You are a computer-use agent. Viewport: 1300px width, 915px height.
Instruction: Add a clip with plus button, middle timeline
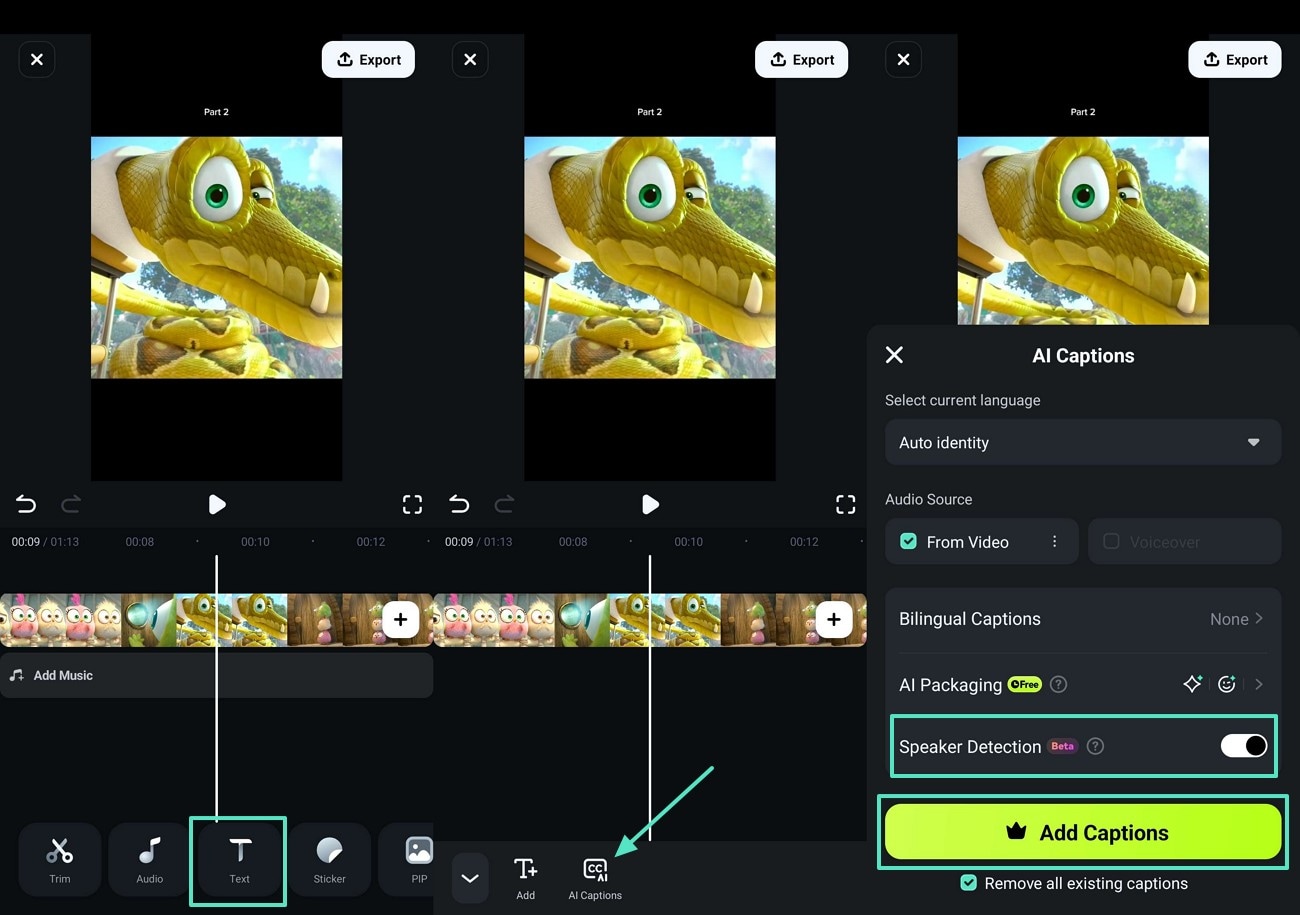[833, 620]
